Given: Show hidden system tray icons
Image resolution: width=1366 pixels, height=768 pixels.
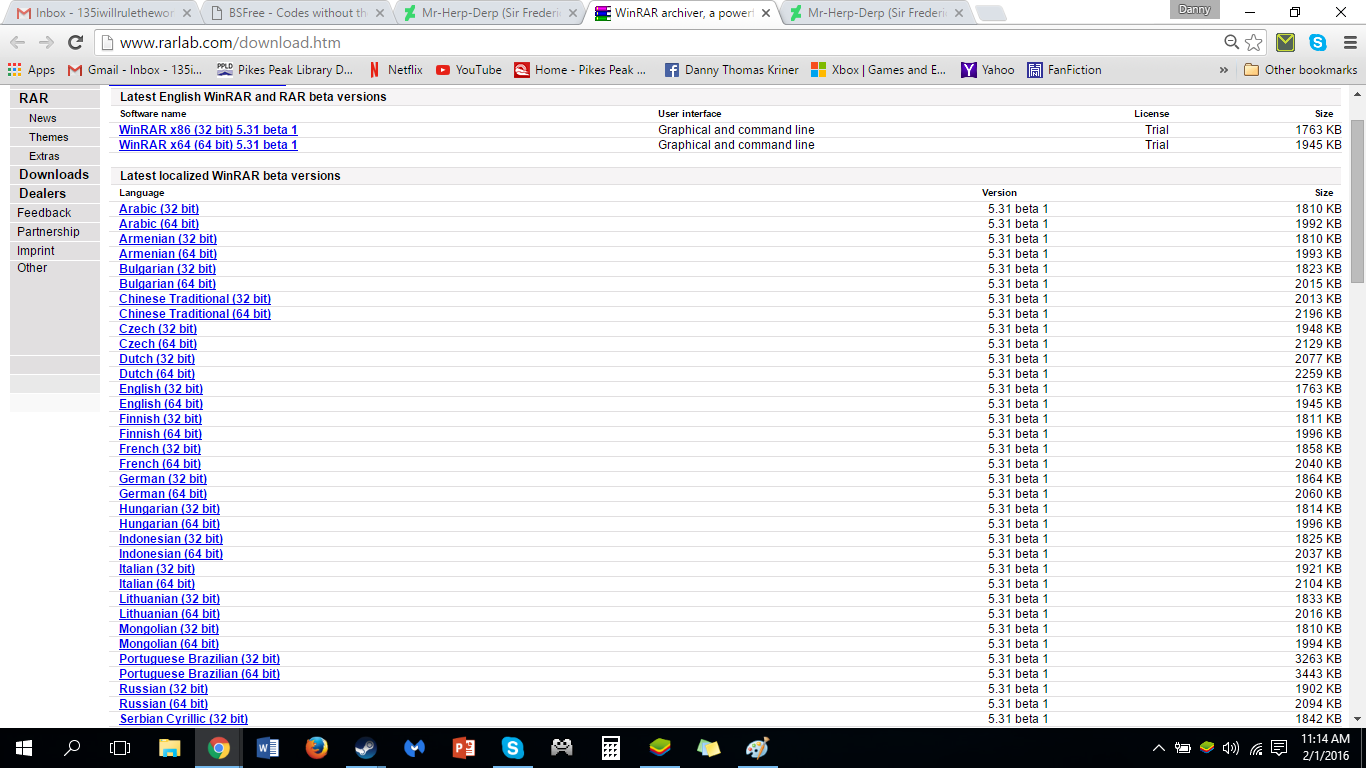Looking at the screenshot, I should coord(1159,748).
